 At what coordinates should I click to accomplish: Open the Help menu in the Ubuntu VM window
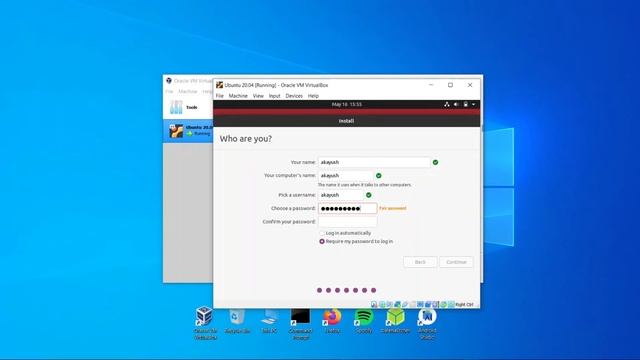pos(313,96)
